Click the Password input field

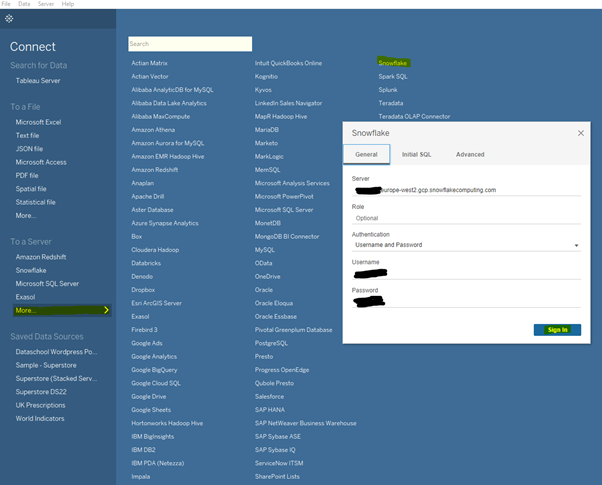pyautogui.click(x=466, y=301)
